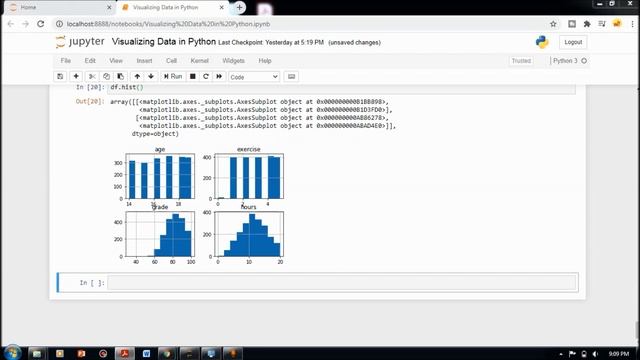Click the grade histogram plot
Image resolution: width=640 pixels, height=360 pixels.
[160, 234]
